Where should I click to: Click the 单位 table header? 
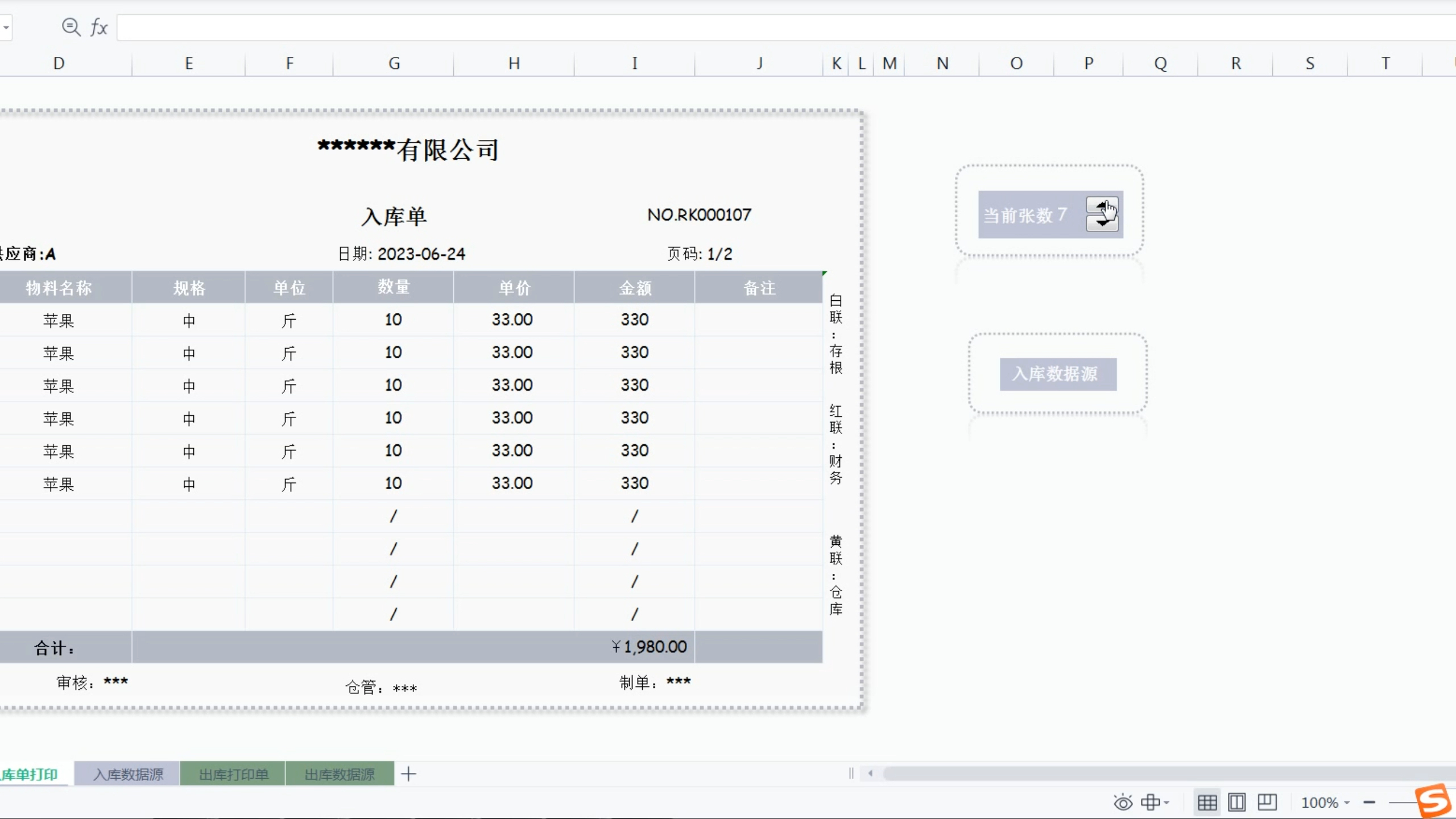[289, 288]
